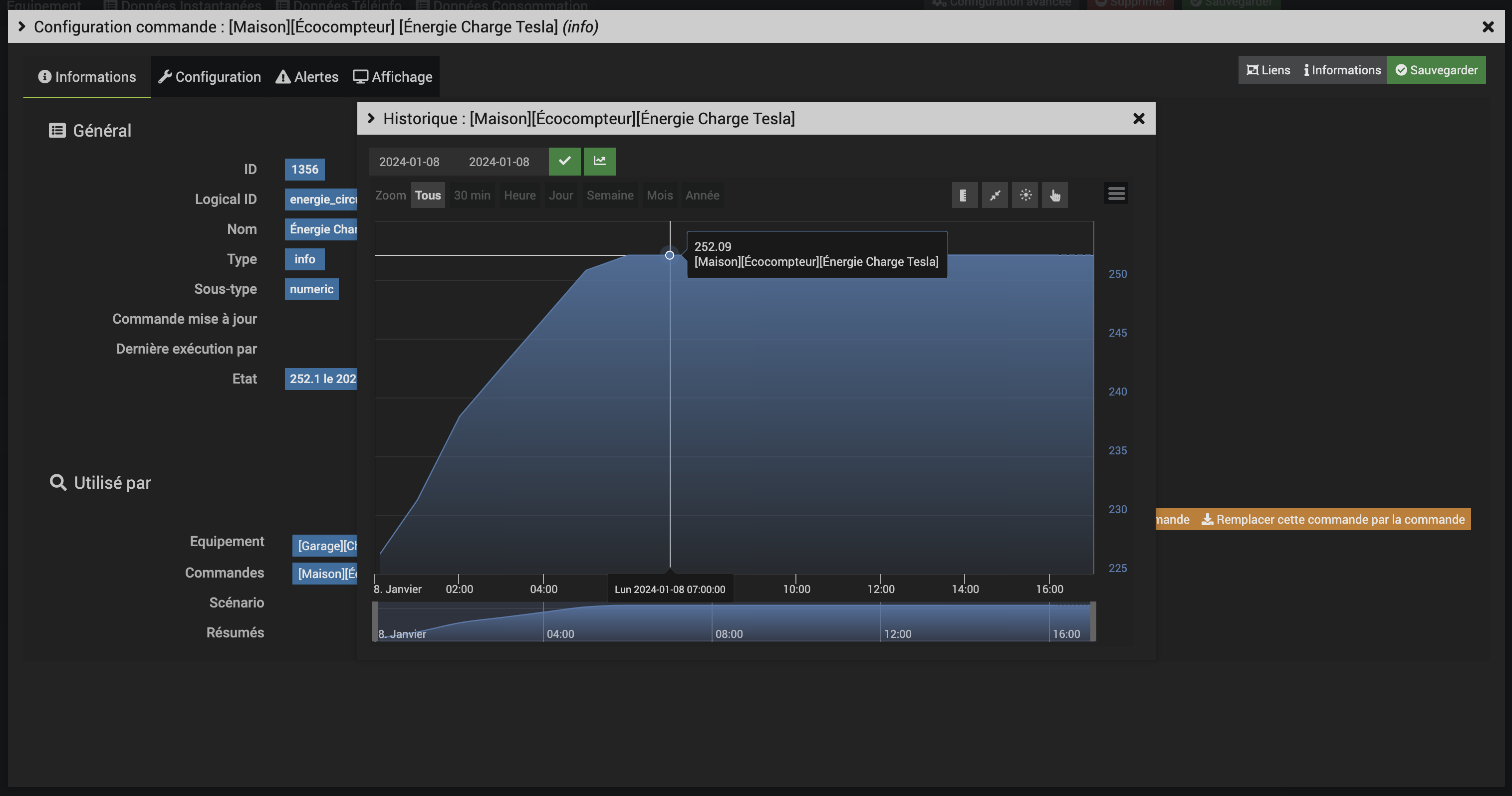Set chart zoom to Heure
This screenshot has height=796, width=1512.
519,196
